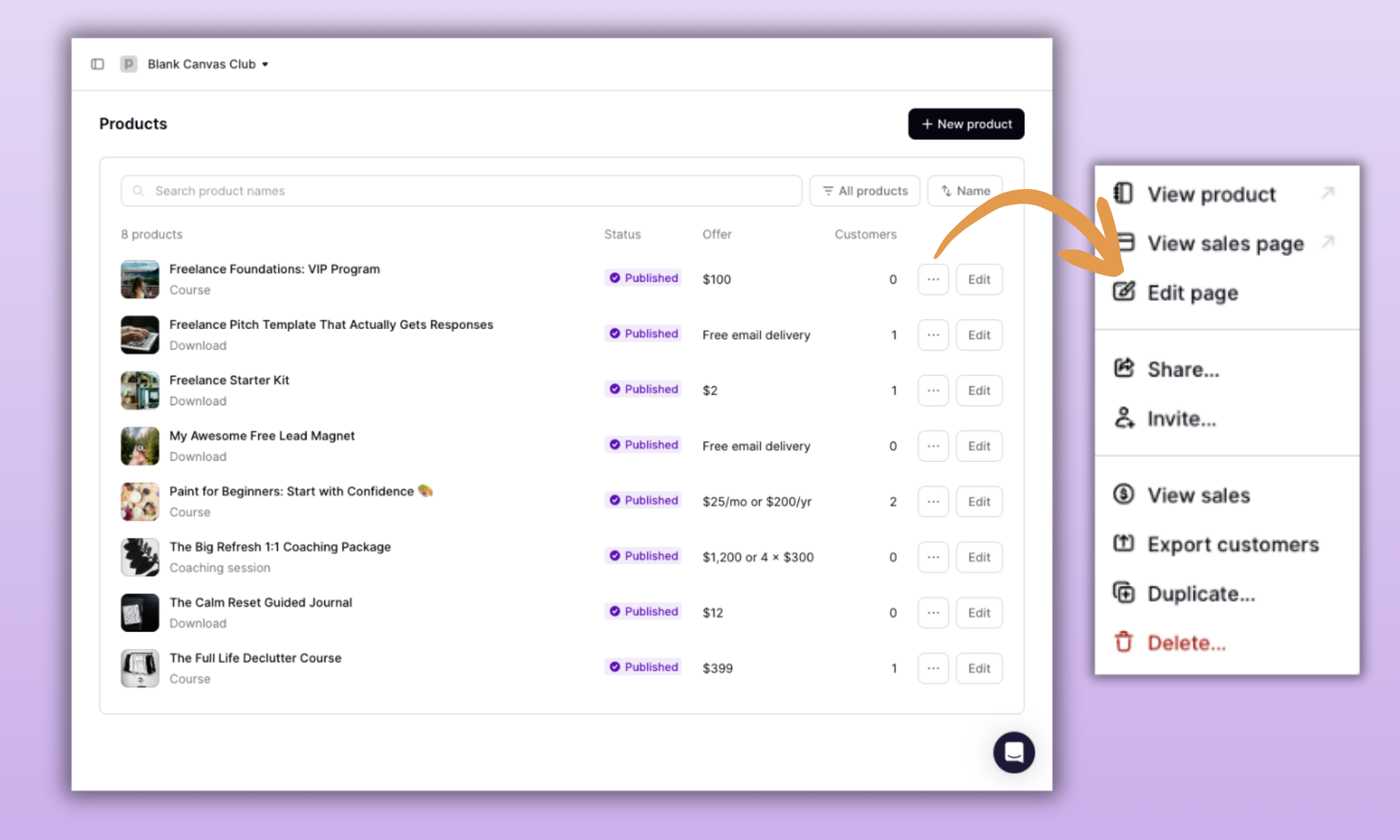The width and height of the screenshot is (1400, 840).
Task: Click the Podia P logo
Action: tap(129, 64)
